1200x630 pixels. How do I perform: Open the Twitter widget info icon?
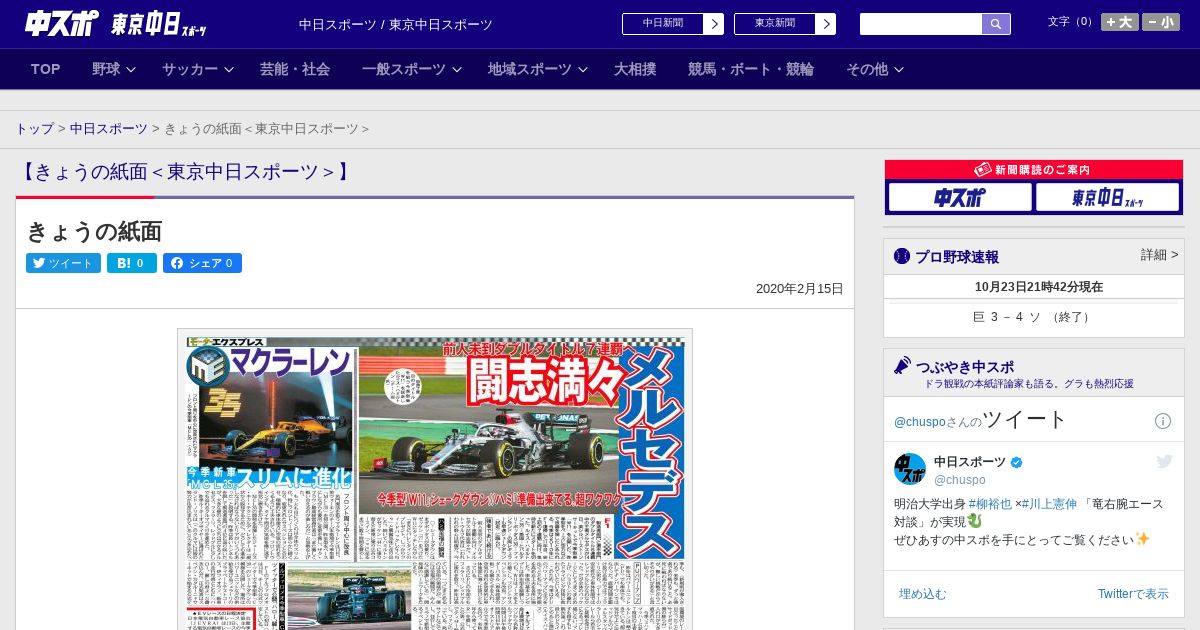click(x=1163, y=421)
